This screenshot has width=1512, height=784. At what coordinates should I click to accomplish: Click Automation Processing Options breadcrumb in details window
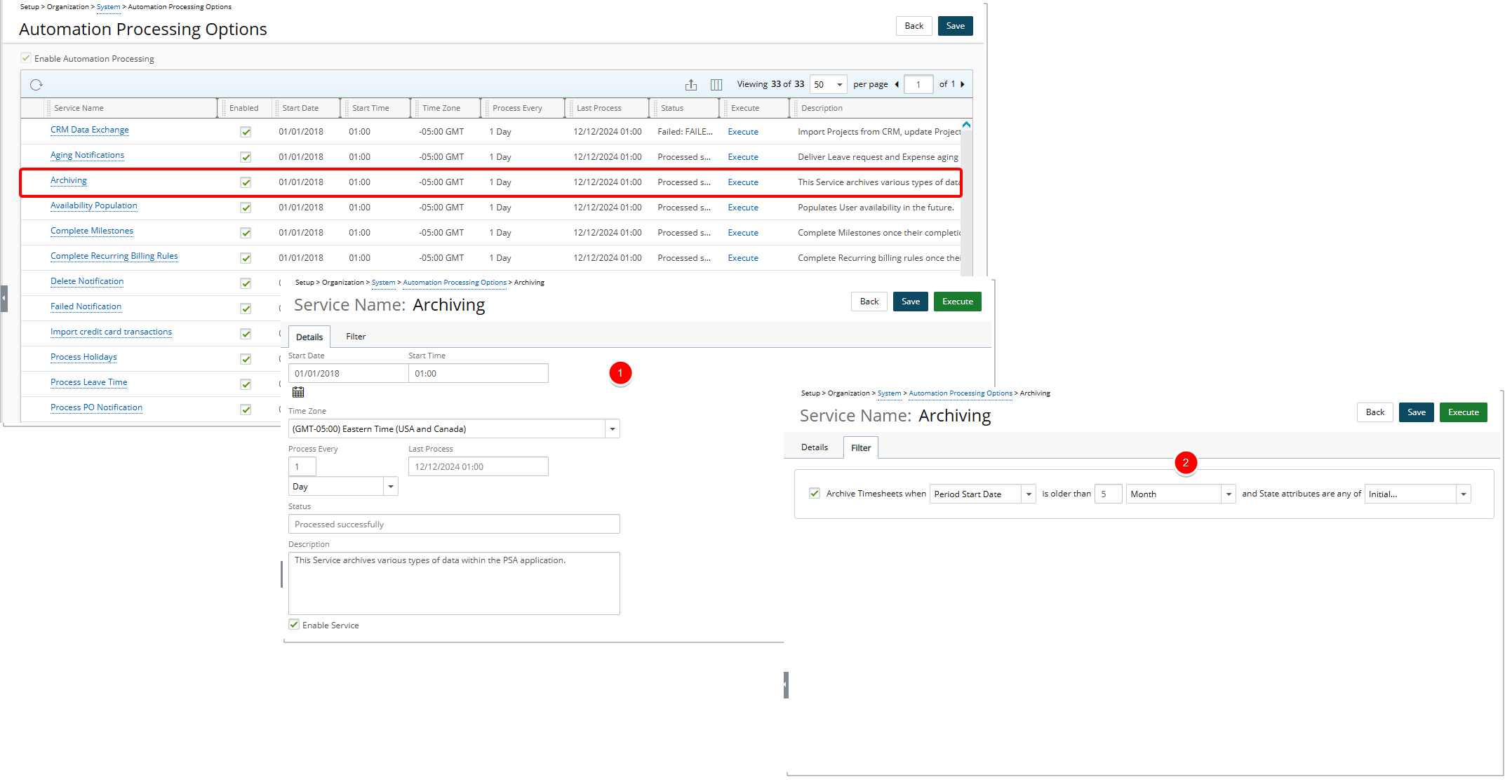tap(455, 283)
